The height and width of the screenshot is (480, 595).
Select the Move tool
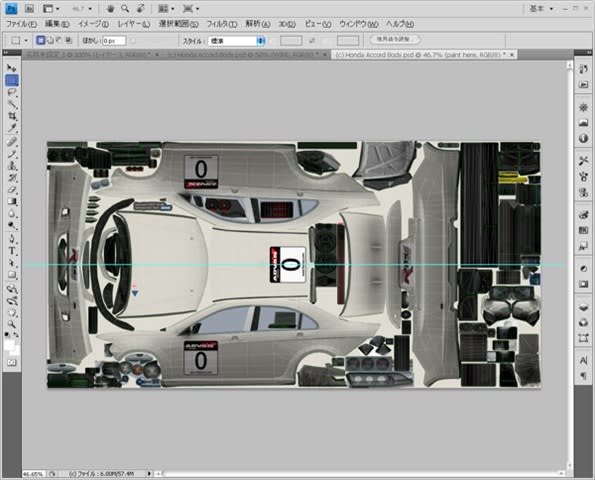(12, 68)
